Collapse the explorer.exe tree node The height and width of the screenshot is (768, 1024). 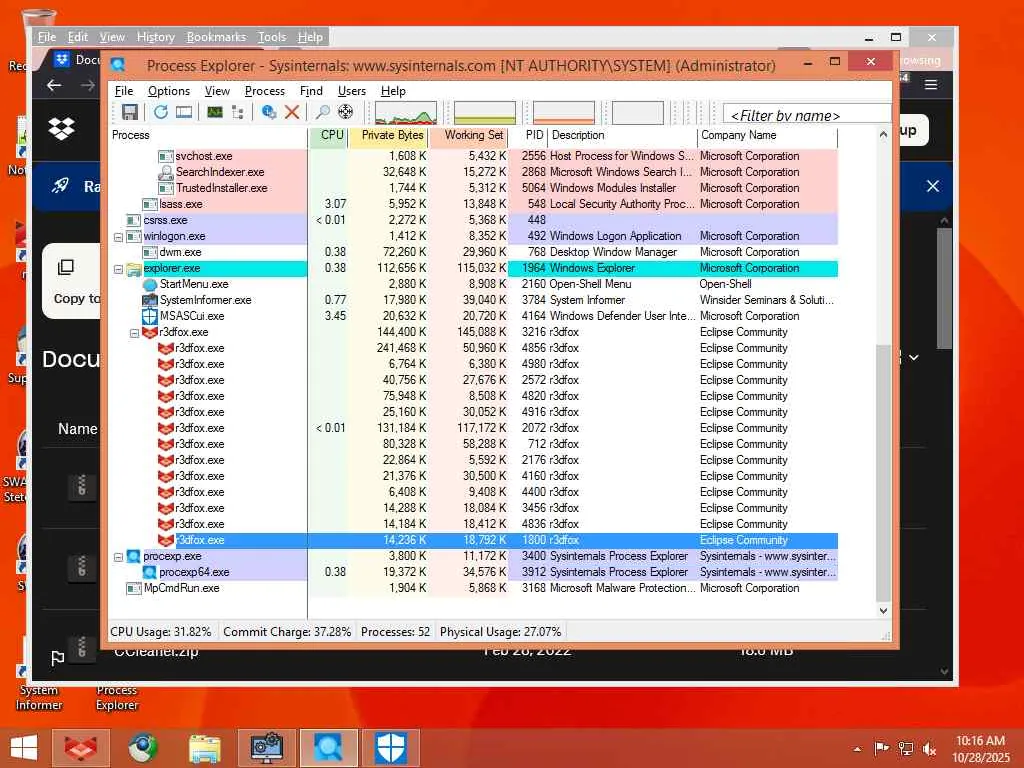(x=118, y=269)
